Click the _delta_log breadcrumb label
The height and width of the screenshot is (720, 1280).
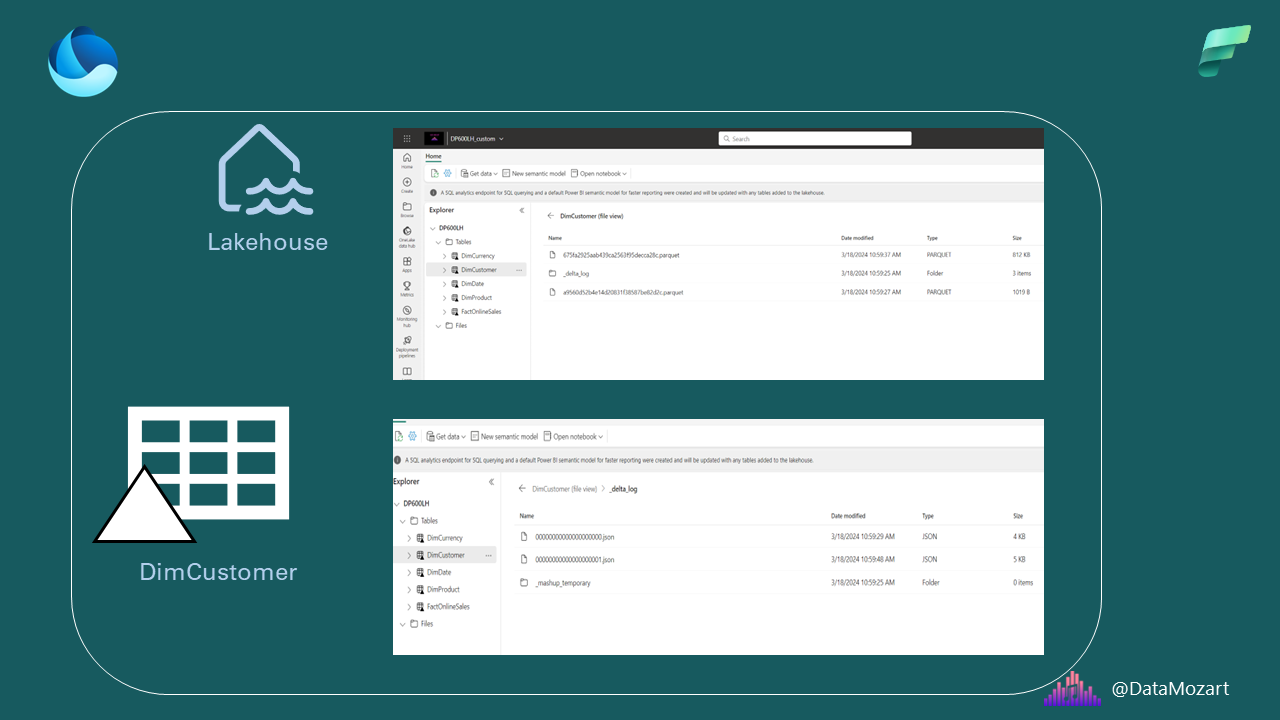coord(623,489)
